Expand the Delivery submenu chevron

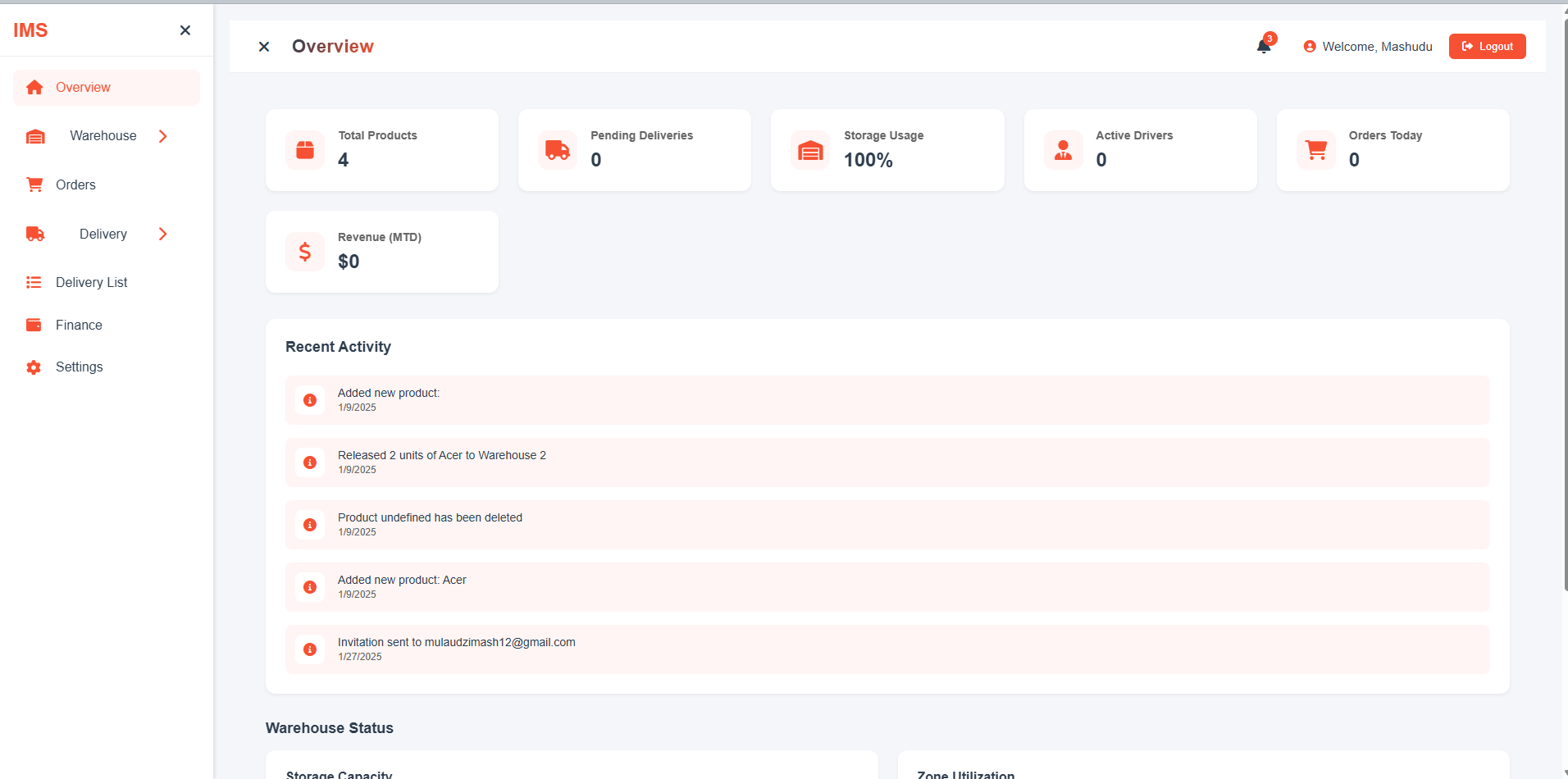point(163,234)
